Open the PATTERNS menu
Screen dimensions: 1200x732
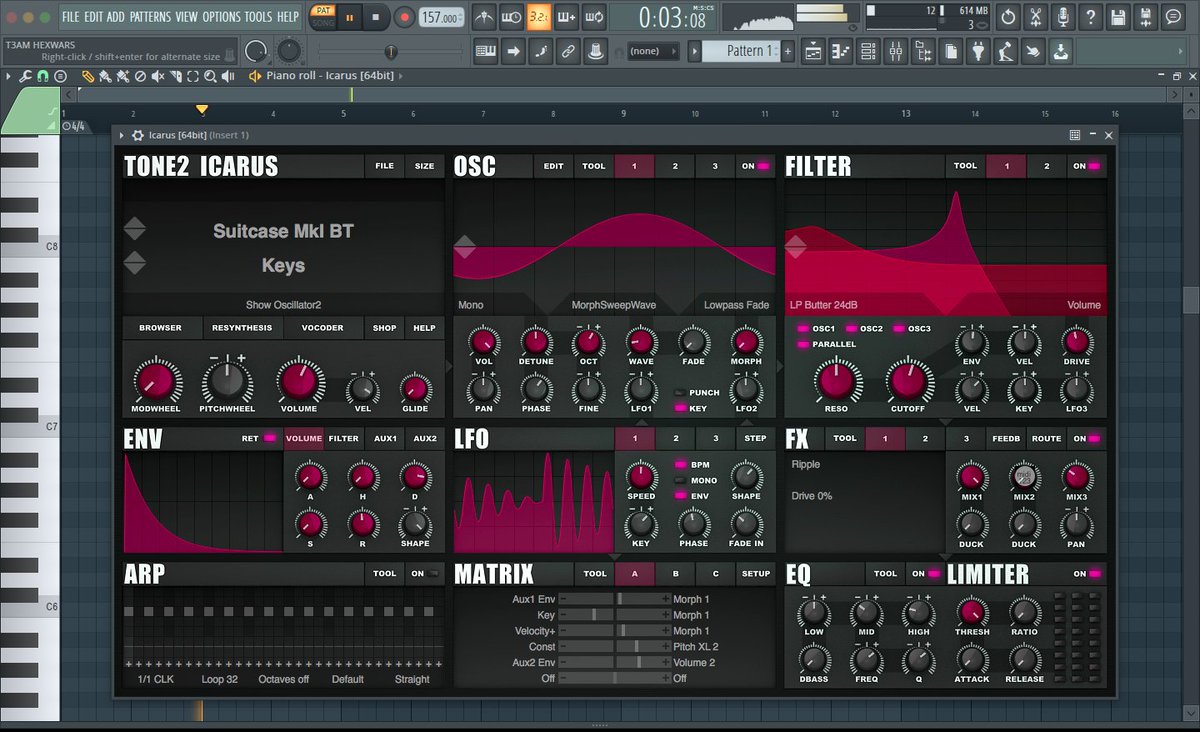coord(150,17)
